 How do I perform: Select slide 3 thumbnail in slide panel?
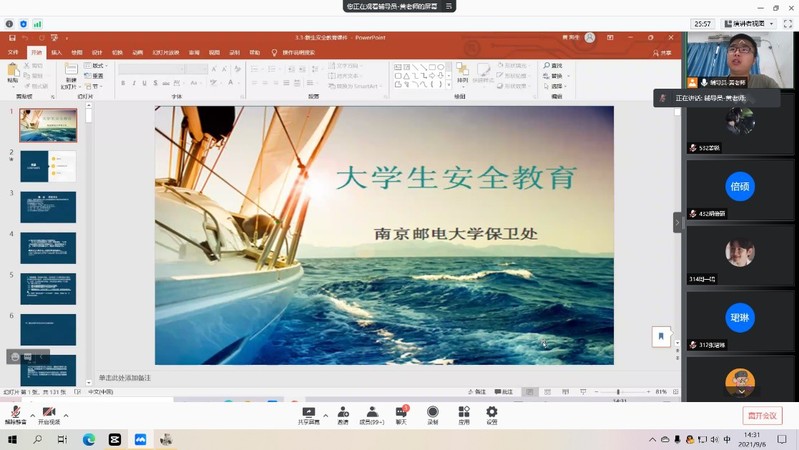click(48, 207)
